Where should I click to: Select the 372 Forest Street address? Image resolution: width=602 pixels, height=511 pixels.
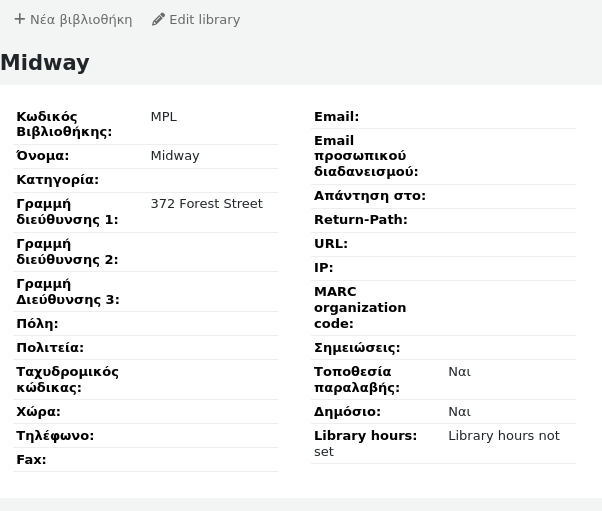click(206, 204)
